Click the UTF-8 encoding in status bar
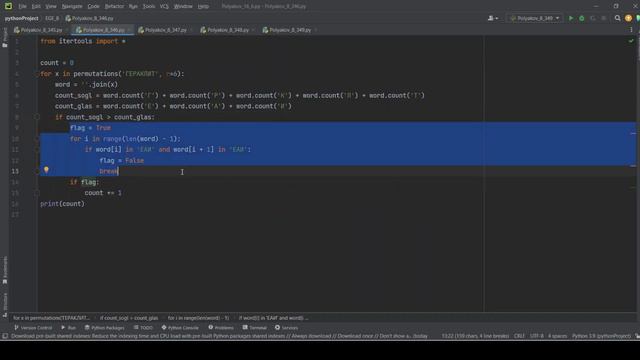 point(537,336)
